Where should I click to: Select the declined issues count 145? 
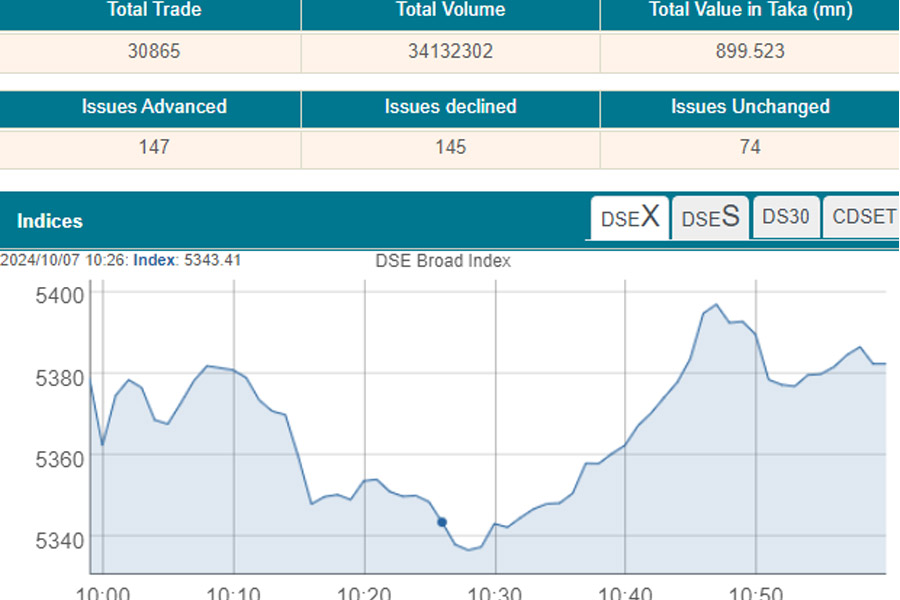[x=450, y=147]
